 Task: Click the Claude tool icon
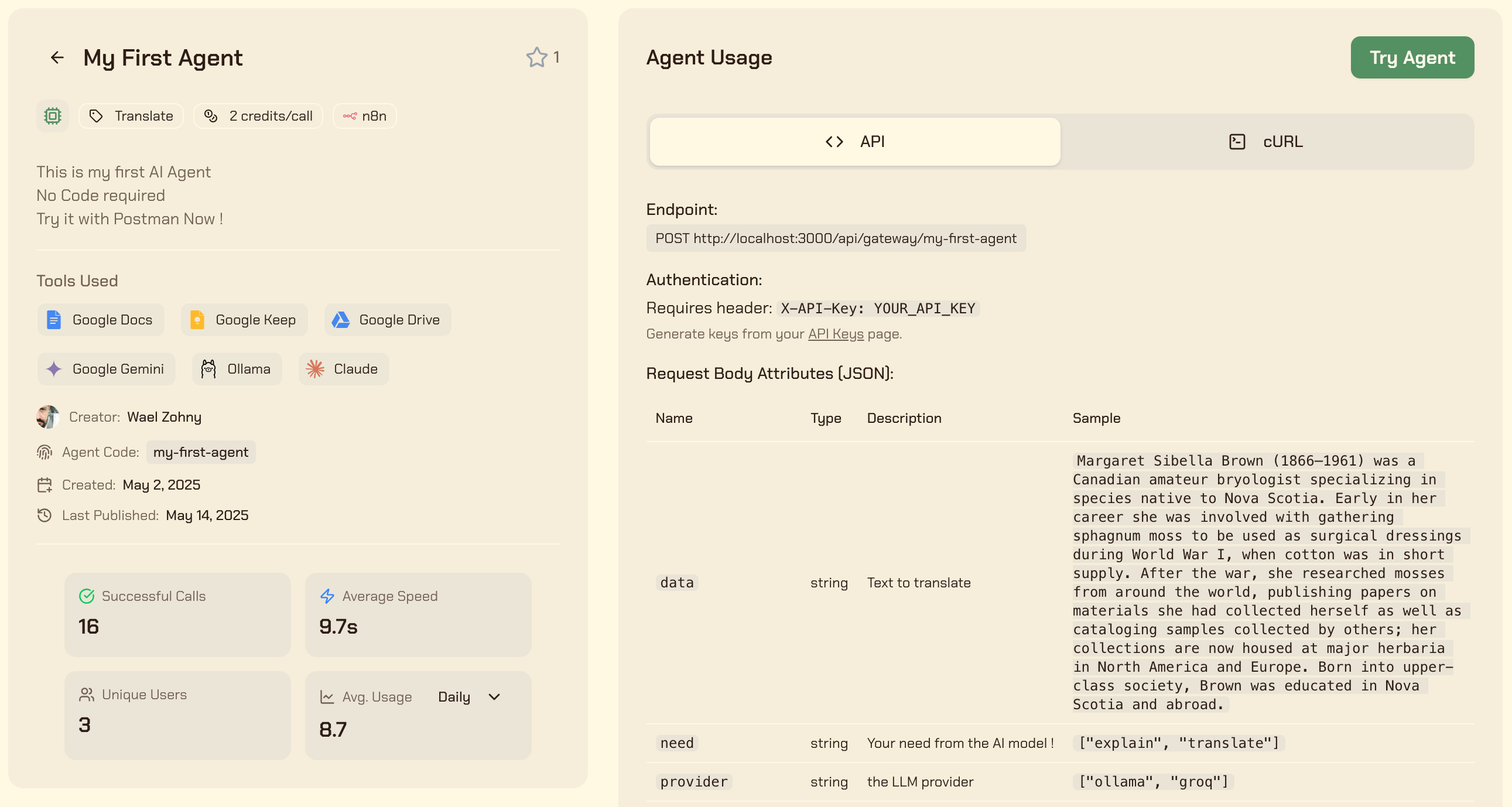pyautogui.click(x=315, y=368)
